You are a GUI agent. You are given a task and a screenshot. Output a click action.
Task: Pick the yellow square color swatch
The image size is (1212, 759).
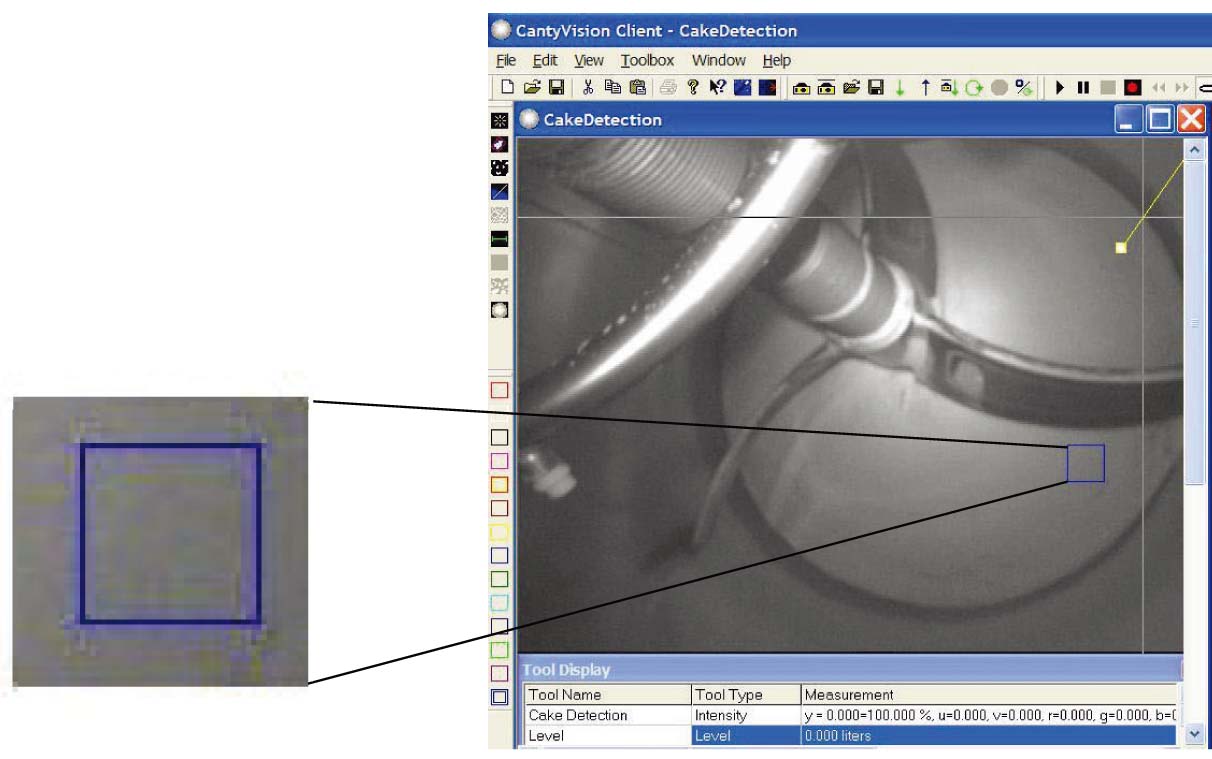tap(500, 532)
